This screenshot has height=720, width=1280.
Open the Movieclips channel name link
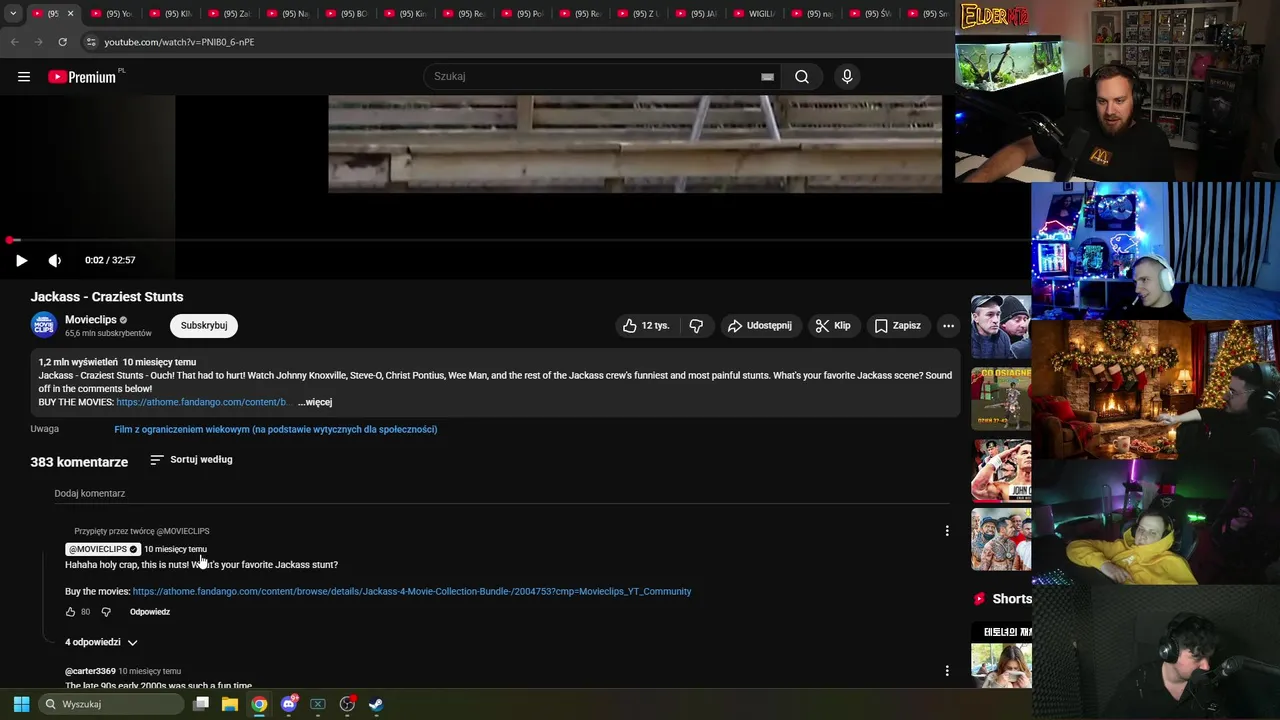(91, 320)
